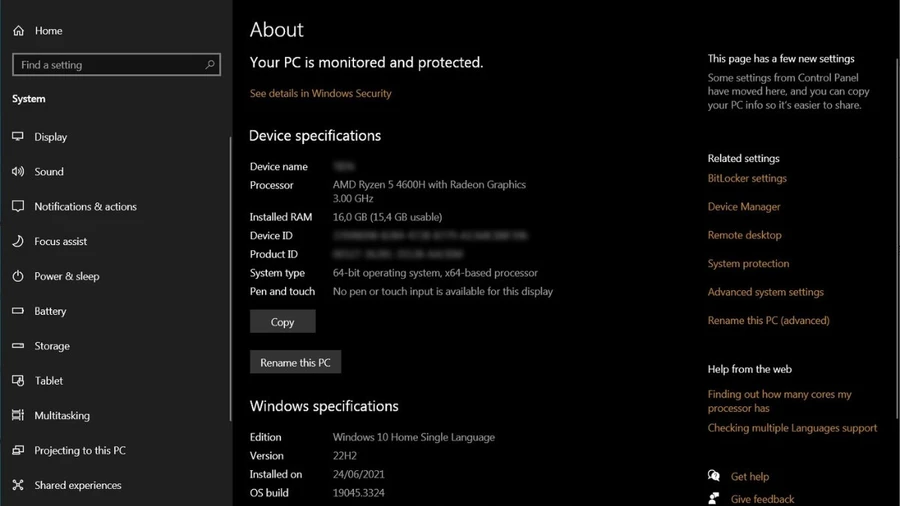Viewport: 900px width, 506px height.
Task: Click the Home icon in sidebar
Action: 18,31
